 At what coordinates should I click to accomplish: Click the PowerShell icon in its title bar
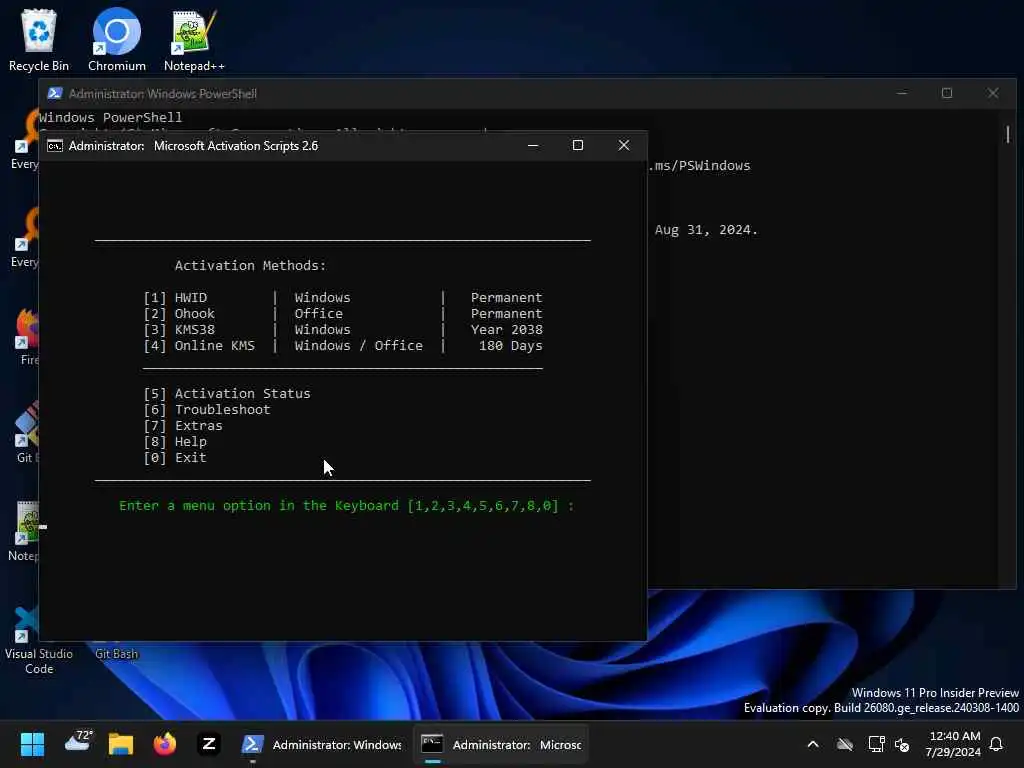tap(55, 93)
